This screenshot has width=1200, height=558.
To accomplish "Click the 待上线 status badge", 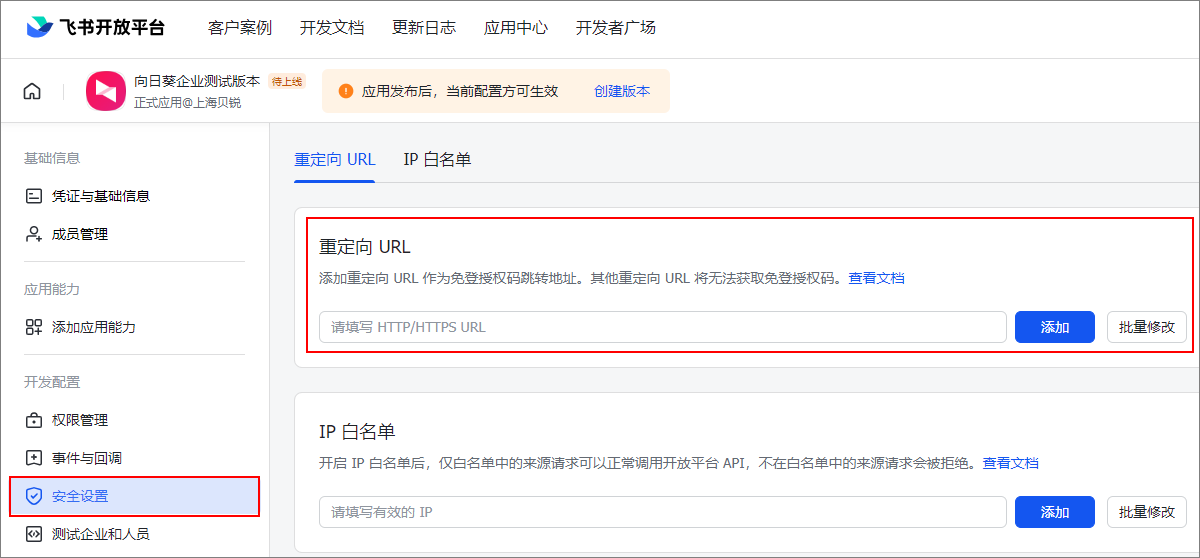I will click(287, 82).
